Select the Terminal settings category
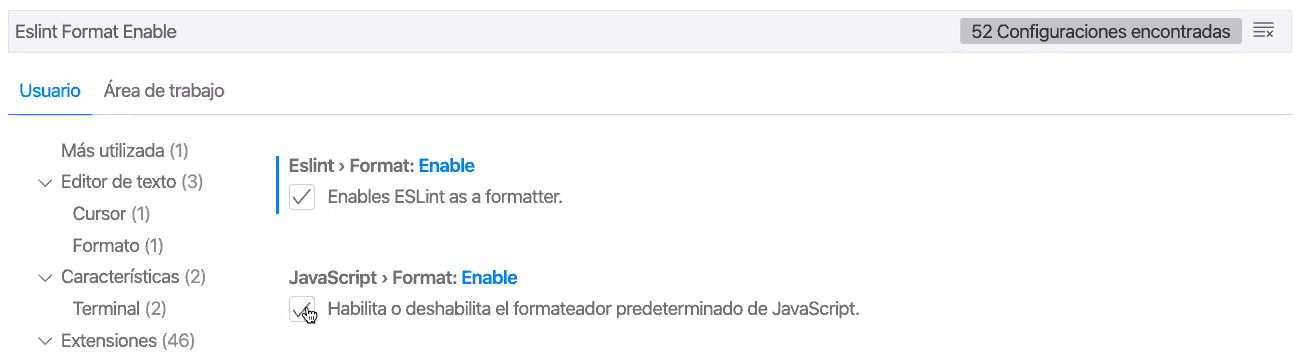1305x362 pixels. (119, 309)
